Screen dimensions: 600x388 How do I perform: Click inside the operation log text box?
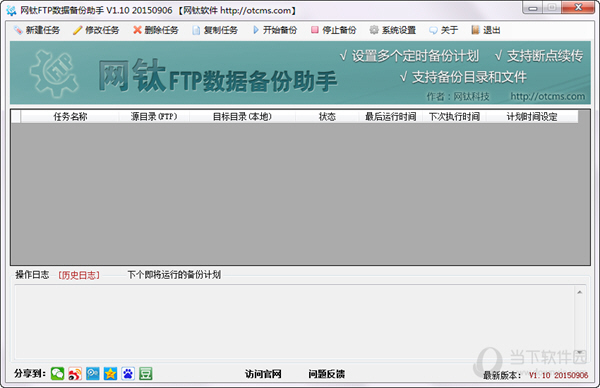click(x=295, y=322)
